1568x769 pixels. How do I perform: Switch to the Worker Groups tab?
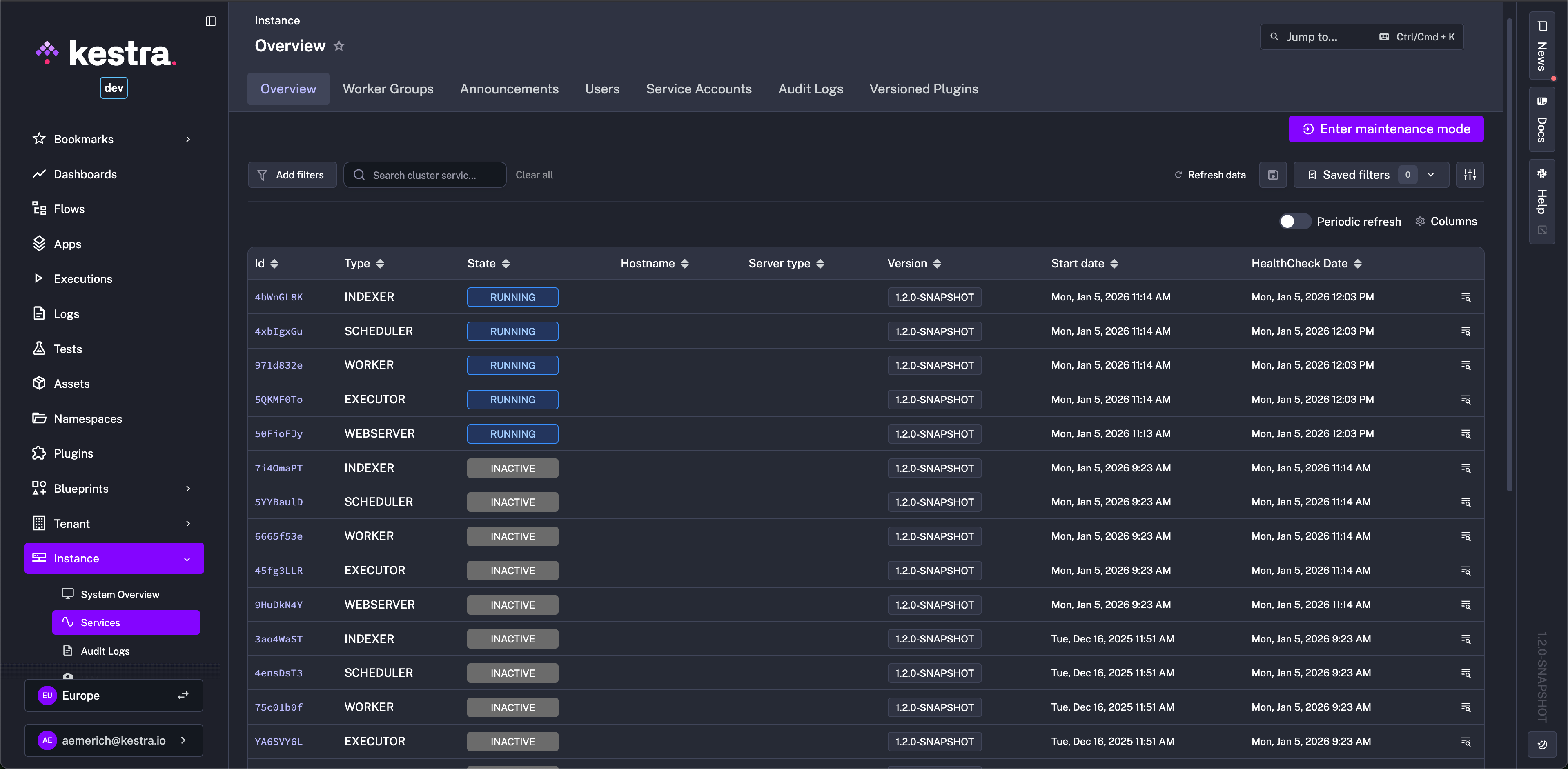click(x=388, y=89)
